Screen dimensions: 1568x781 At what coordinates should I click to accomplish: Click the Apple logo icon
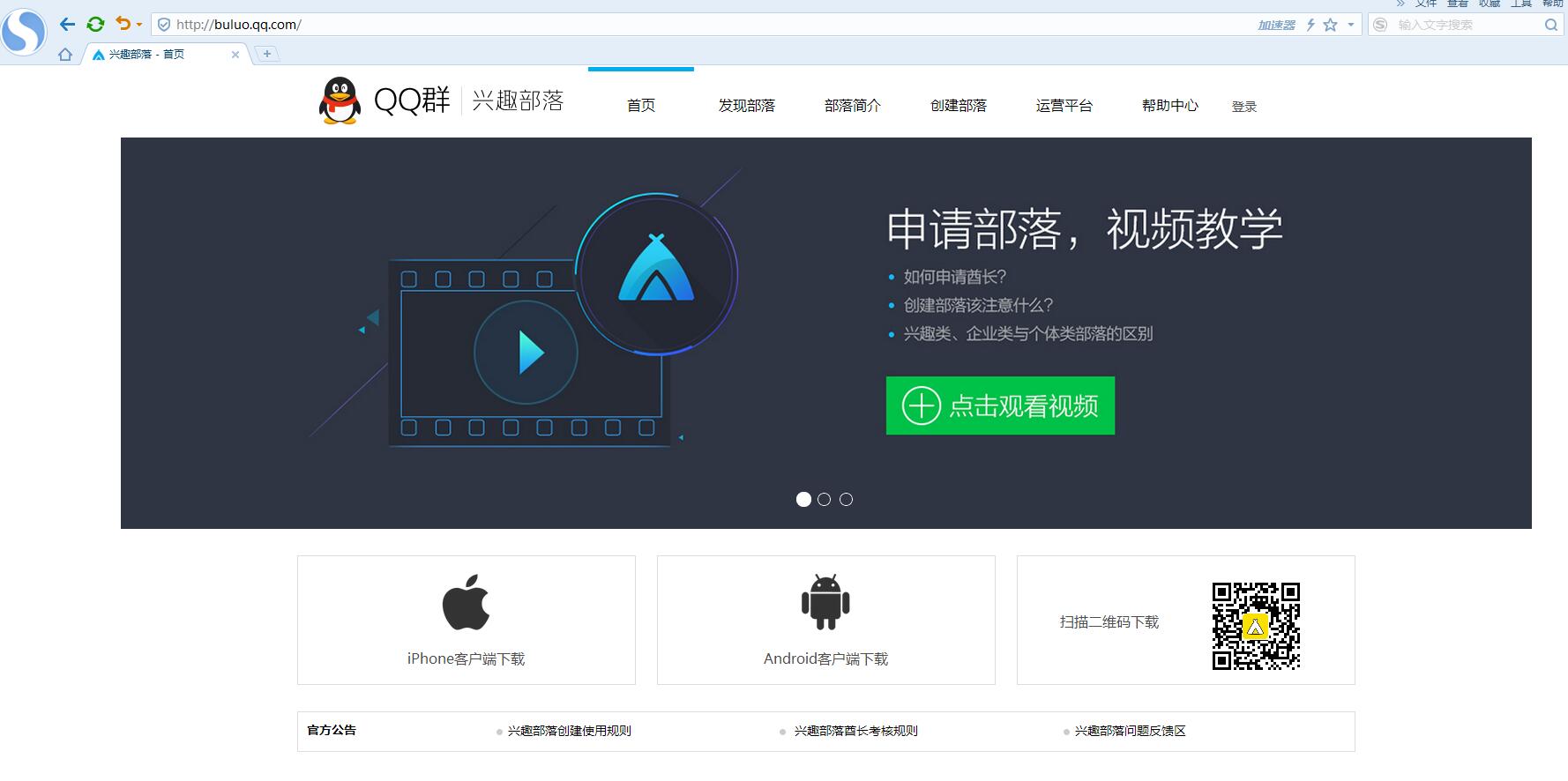tap(466, 602)
